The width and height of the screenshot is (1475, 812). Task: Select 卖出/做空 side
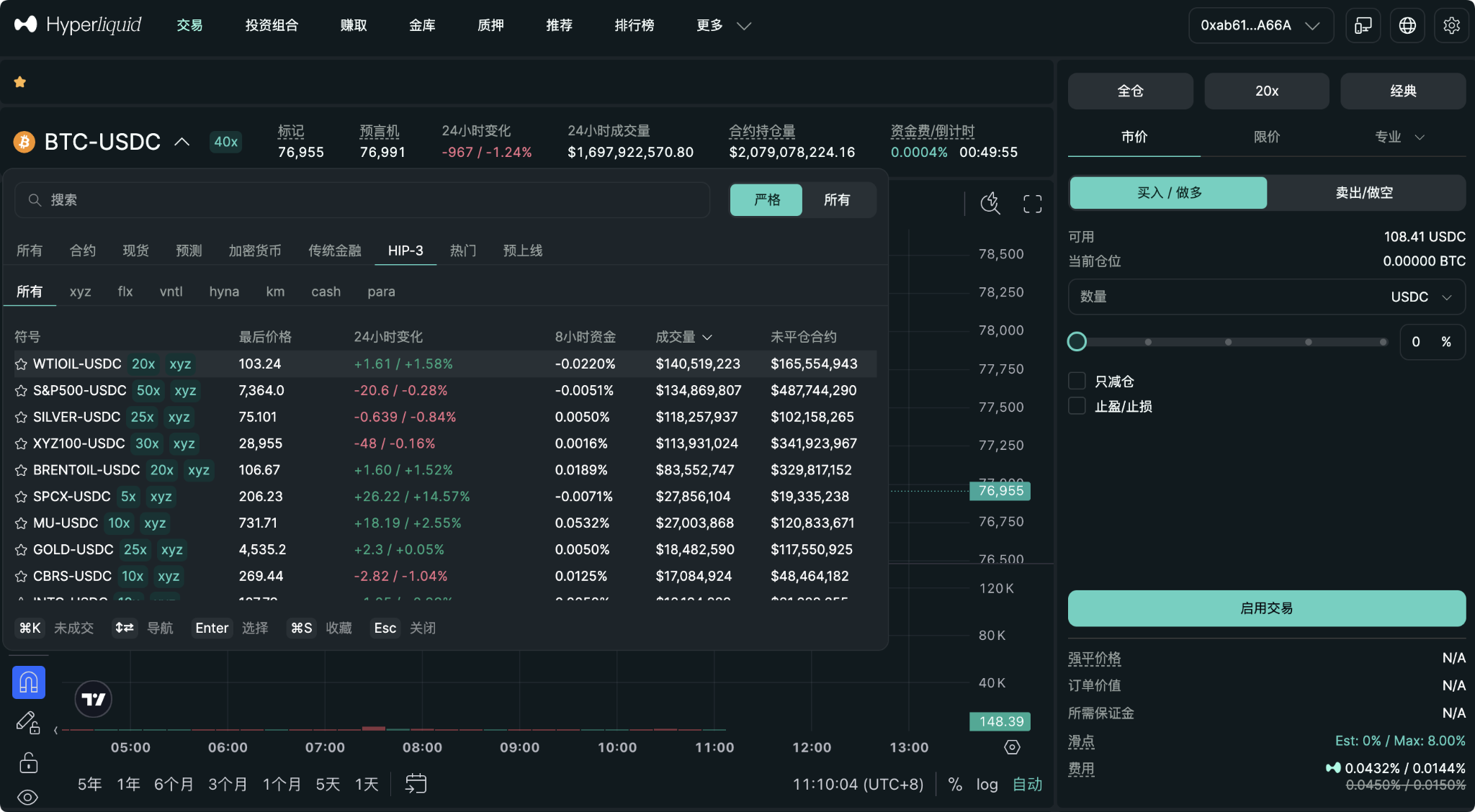click(1365, 193)
